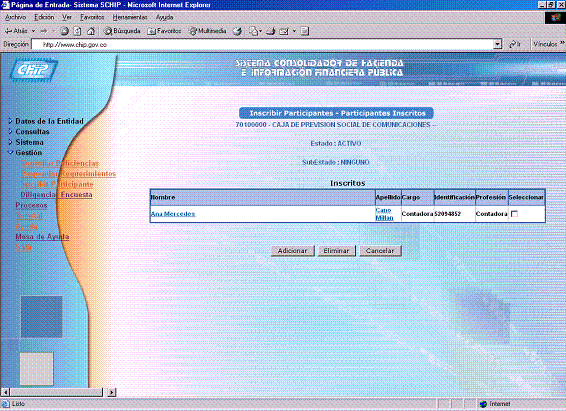Expand Datos de la Entidad menu
The height and width of the screenshot is (411, 566).
46,121
